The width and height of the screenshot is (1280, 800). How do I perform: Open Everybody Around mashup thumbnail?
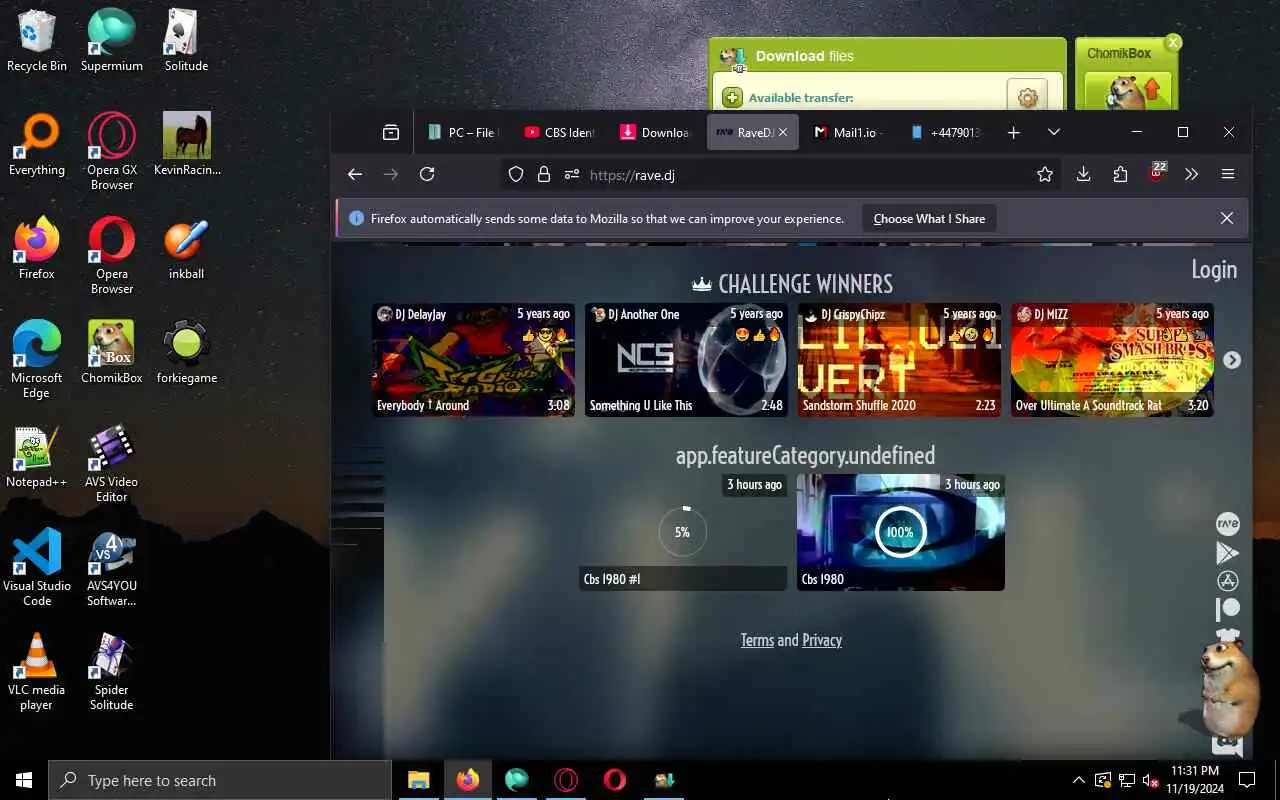(x=473, y=360)
